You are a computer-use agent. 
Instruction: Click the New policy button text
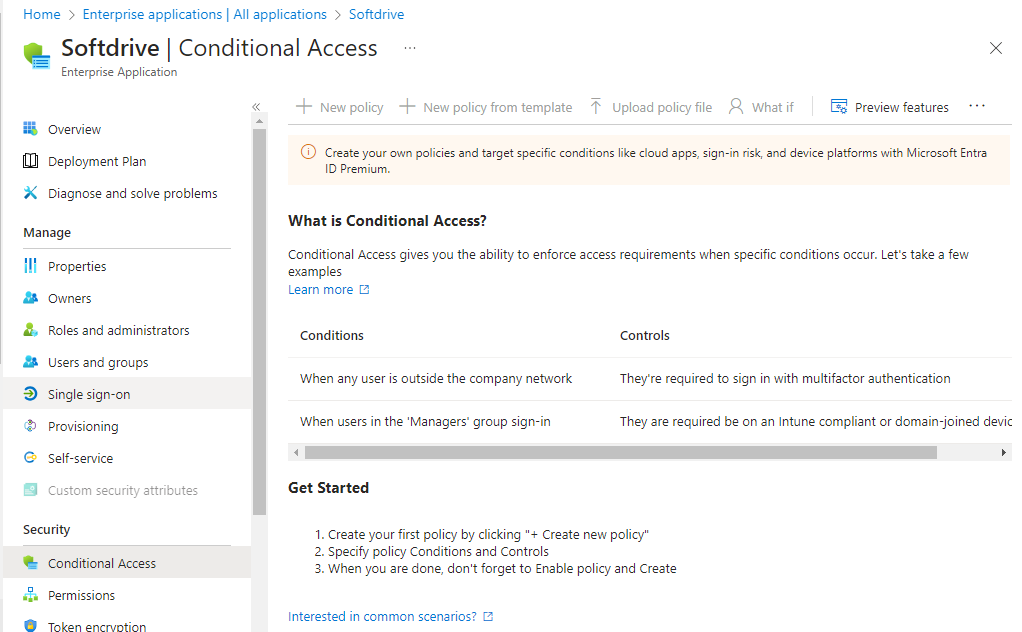[x=351, y=108]
